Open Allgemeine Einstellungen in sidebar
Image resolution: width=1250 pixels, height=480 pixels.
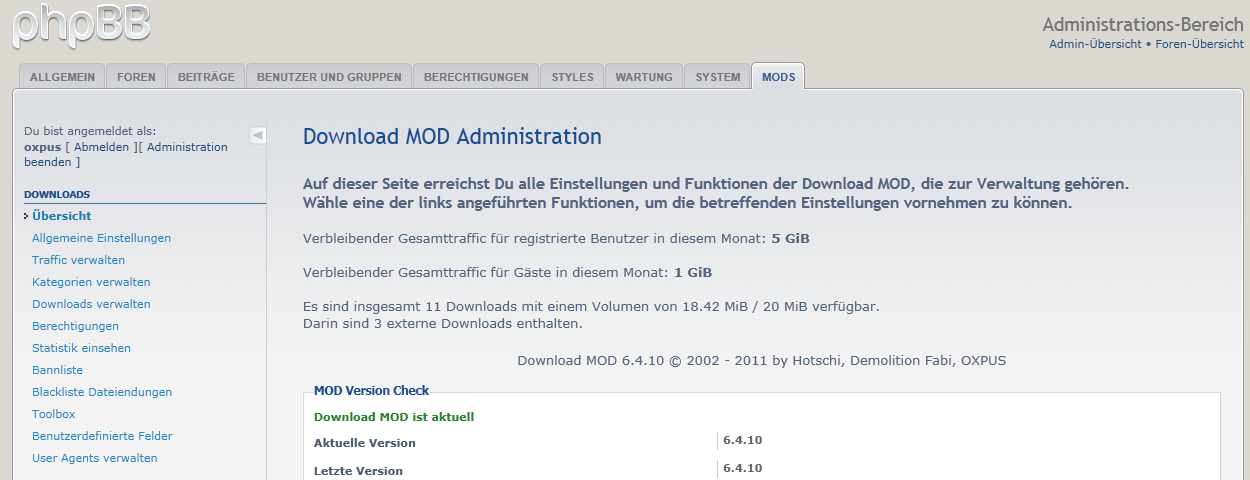click(x=101, y=238)
